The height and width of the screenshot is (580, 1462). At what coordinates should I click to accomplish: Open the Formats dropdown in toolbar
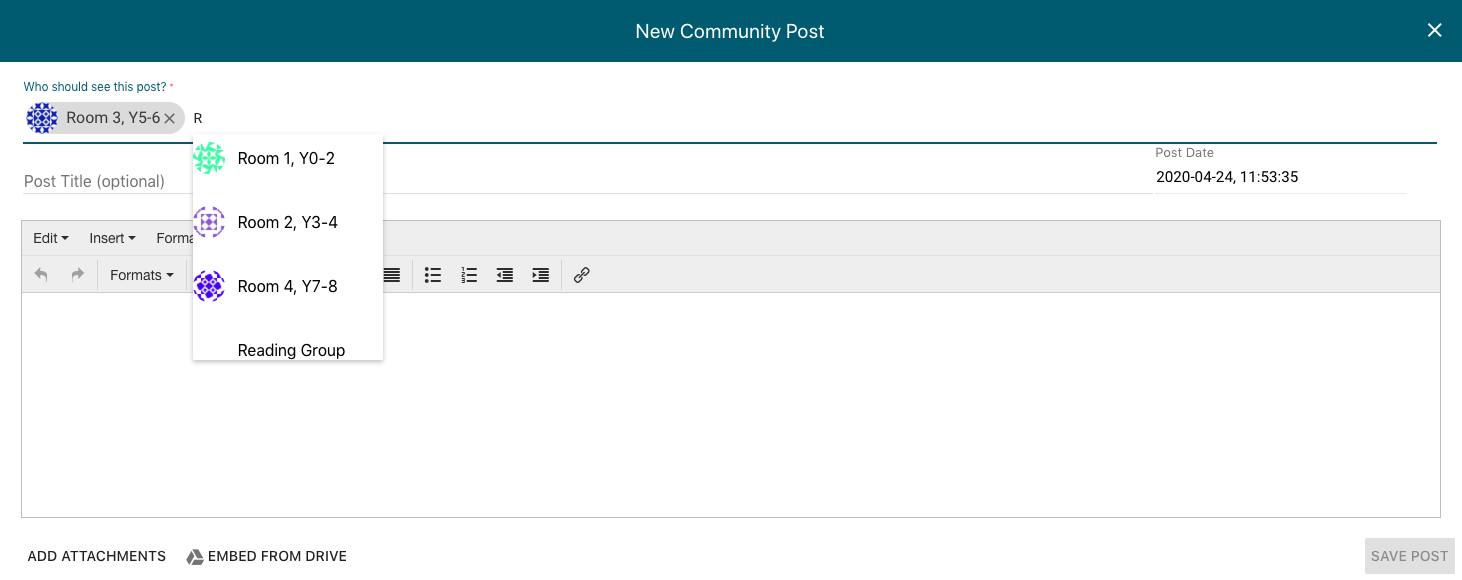[x=141, y=275]
